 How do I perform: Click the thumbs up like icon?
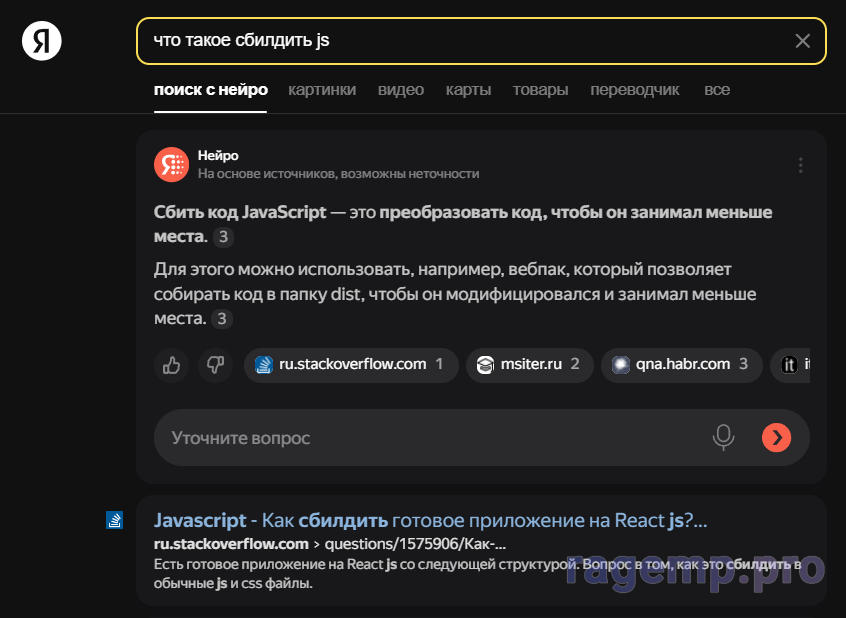[171, 365]
